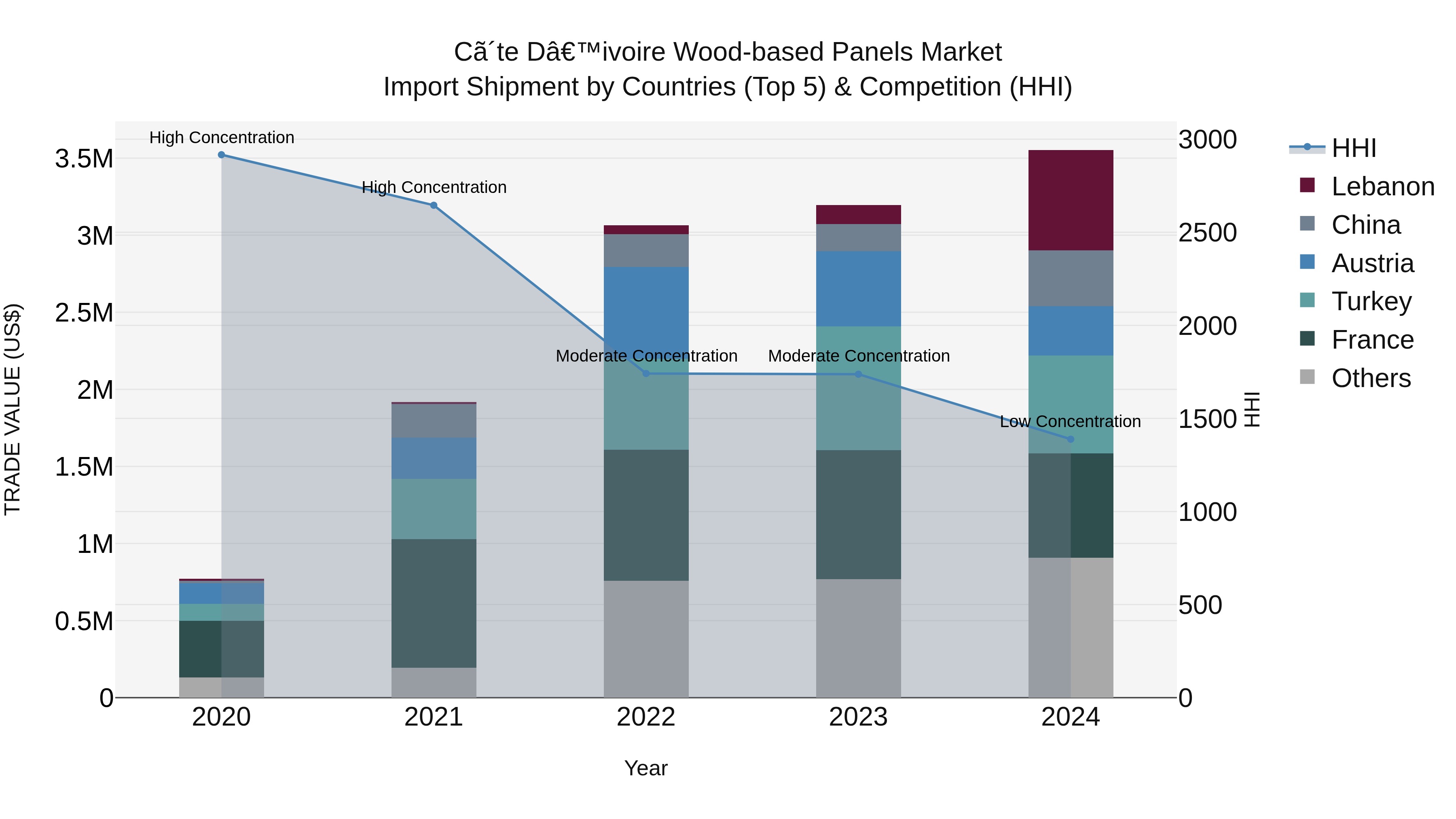
Task: Click the 2024 x-axis label
Action: click(1071, 717)
